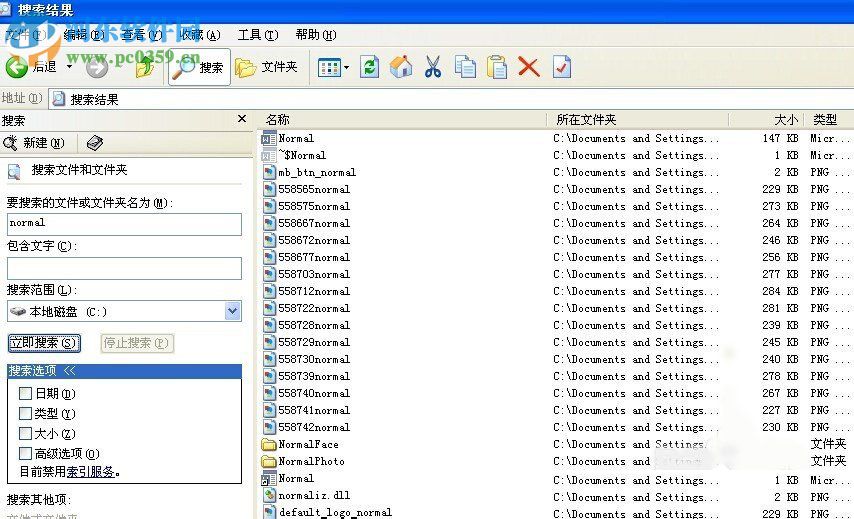Toggle the Folders (文件夹) toolbar button
The image size is (854, 519).
(267, 67)
